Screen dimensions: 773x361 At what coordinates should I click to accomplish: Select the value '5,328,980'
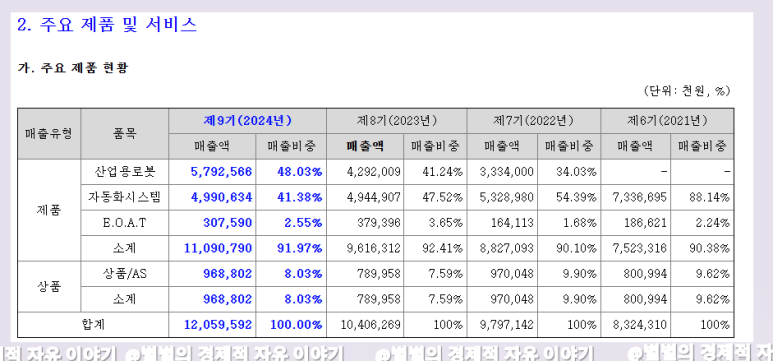(x=507, y=197)
